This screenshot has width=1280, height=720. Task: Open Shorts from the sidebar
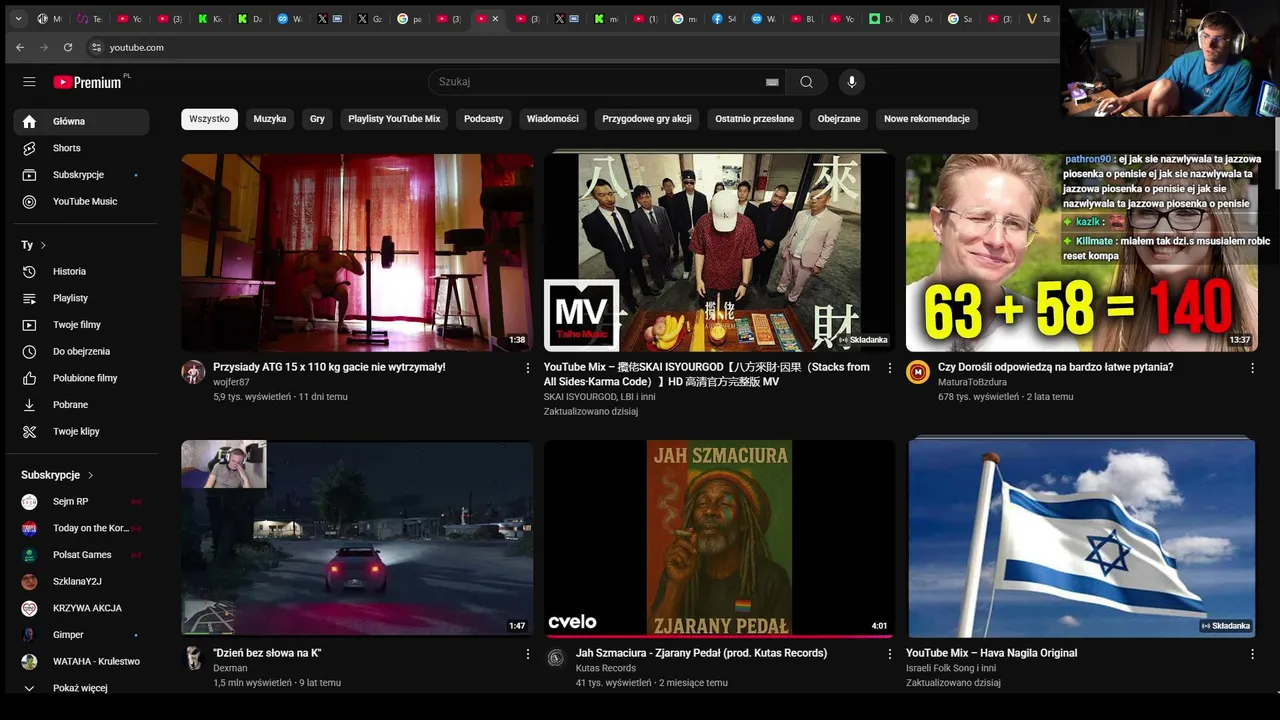click(81, 148)
